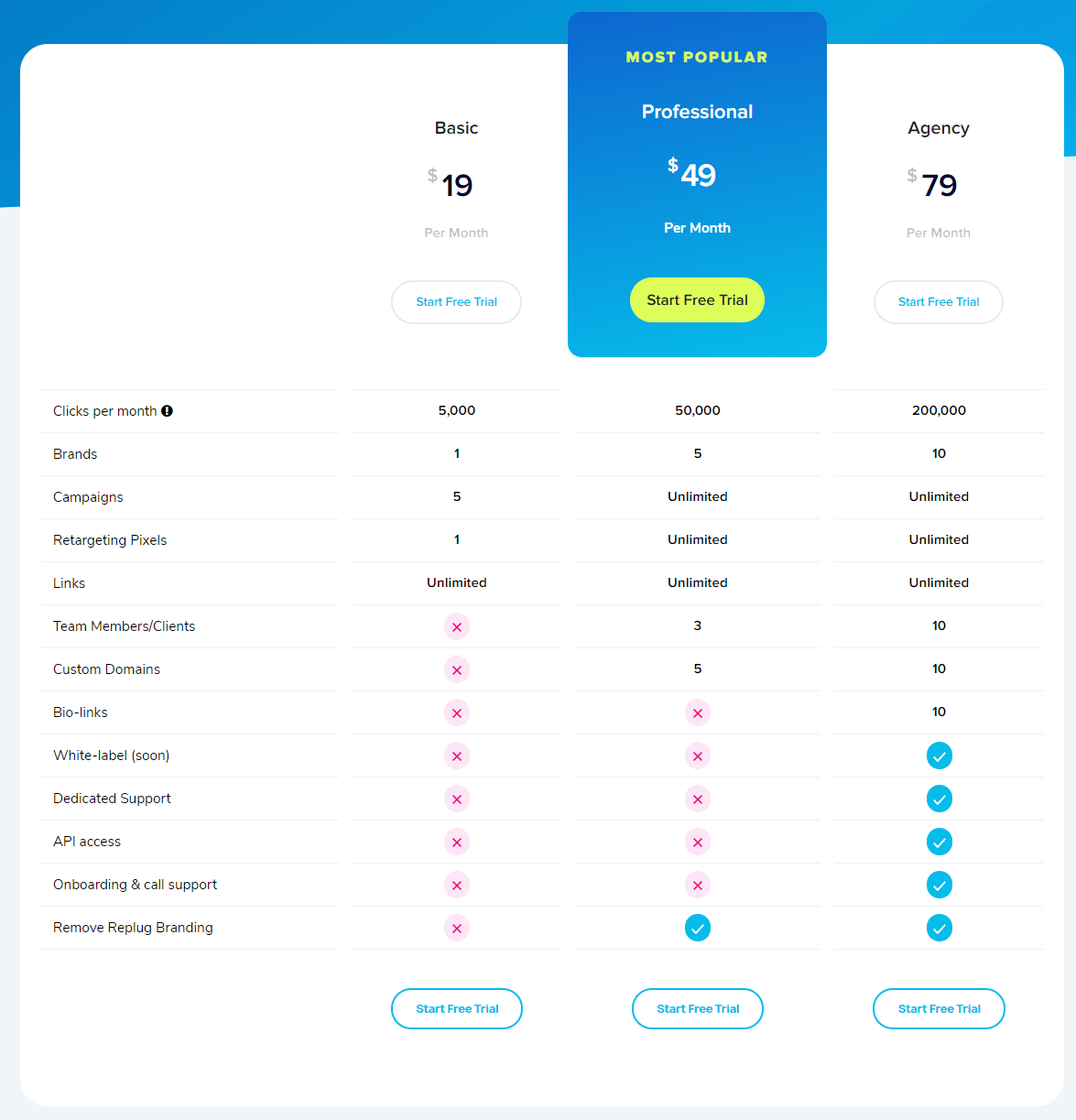This screenshot has height=1120, width=1076.
Task: Click Agency plan's API access checkmark
Action: click(x=939, y=842)
